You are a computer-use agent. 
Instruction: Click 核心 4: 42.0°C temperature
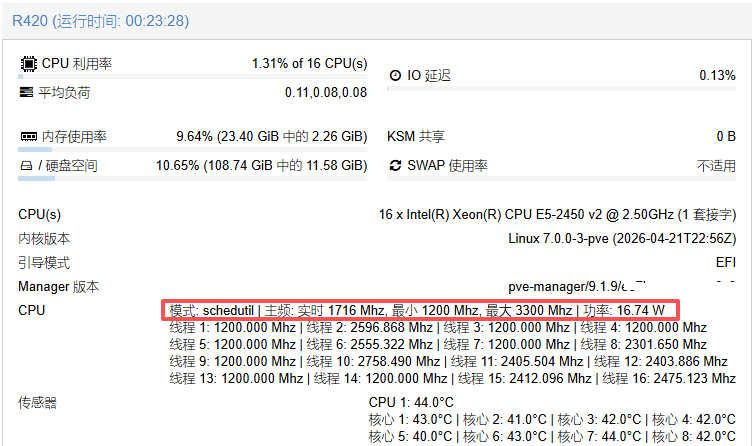click(693, 420)
